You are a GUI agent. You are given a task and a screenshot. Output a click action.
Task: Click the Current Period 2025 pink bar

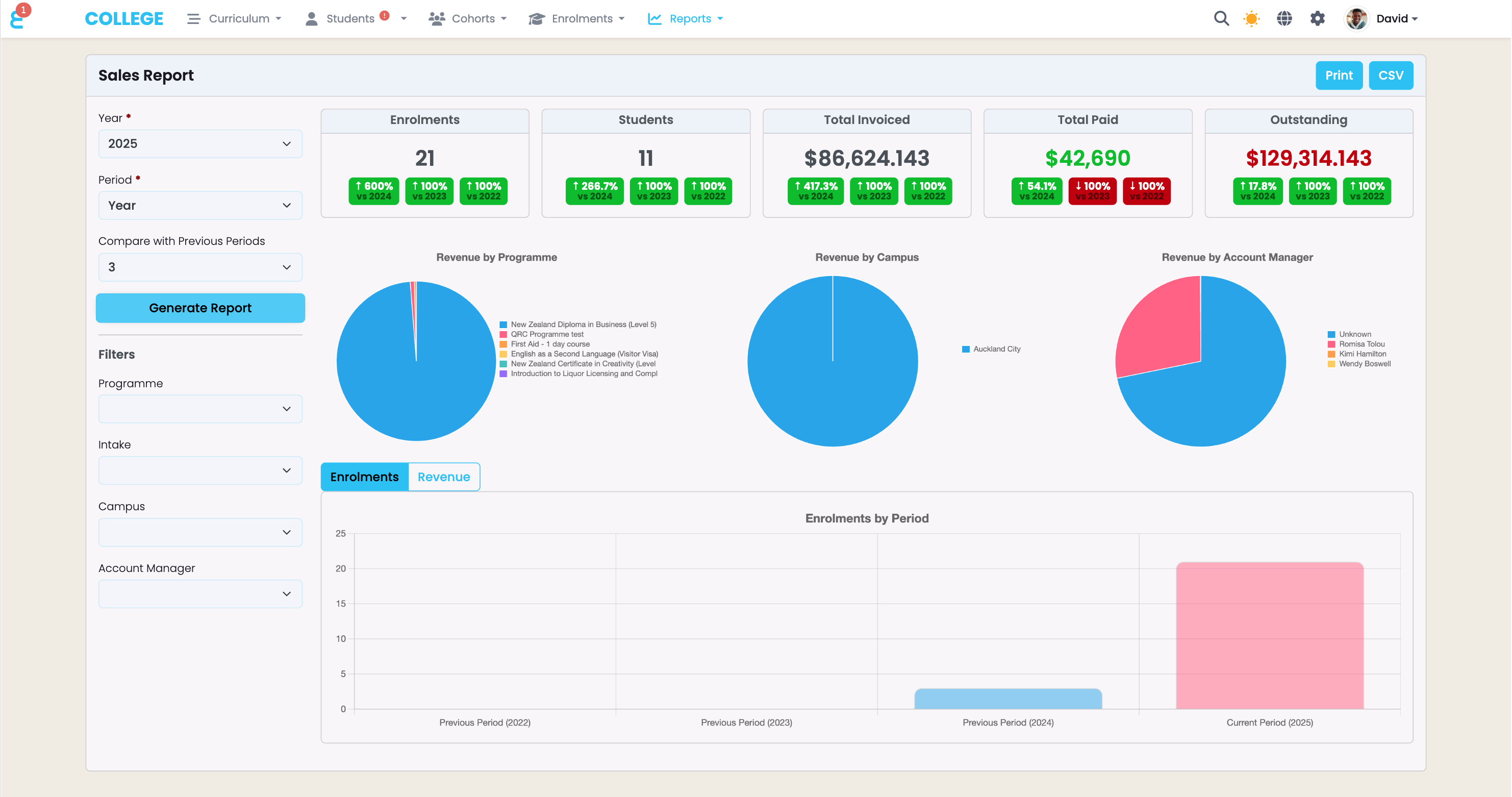pyautogui.click(x=1269, y=636)
